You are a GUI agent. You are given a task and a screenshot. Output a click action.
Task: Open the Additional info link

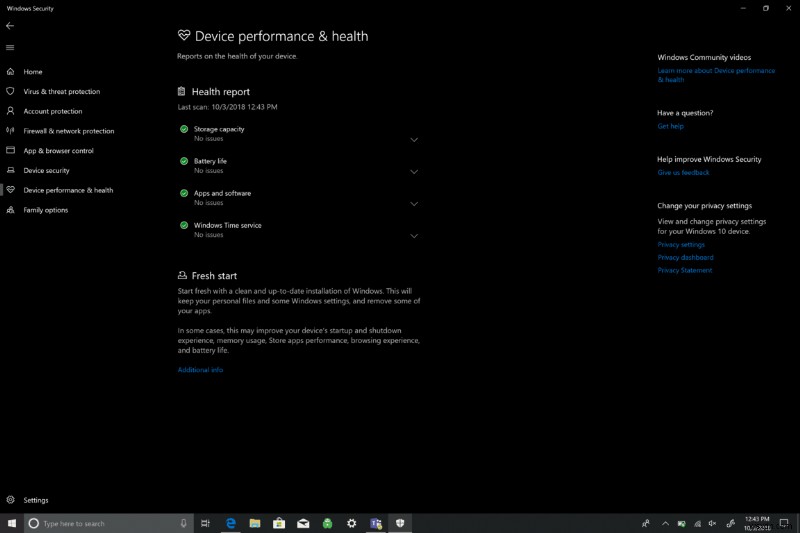200,370
